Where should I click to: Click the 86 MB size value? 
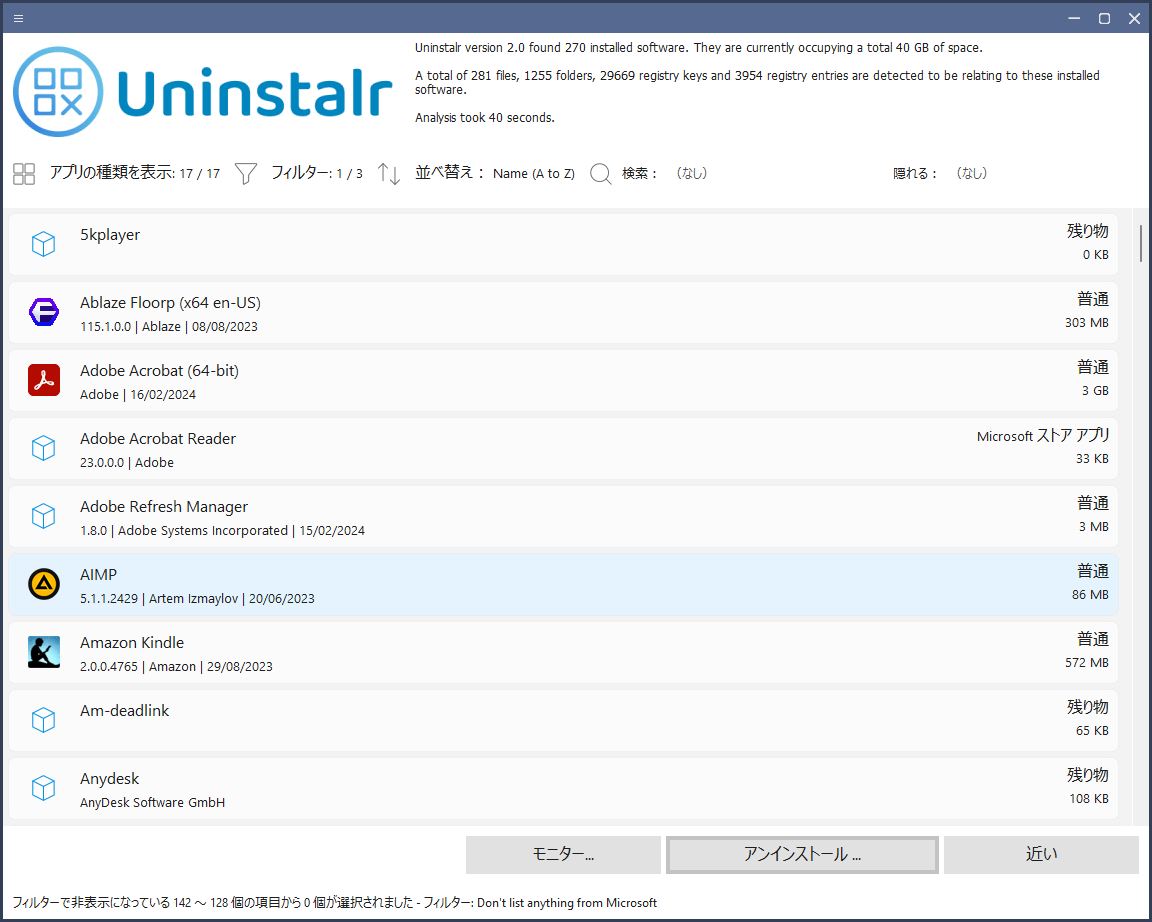click(1090, 594)
